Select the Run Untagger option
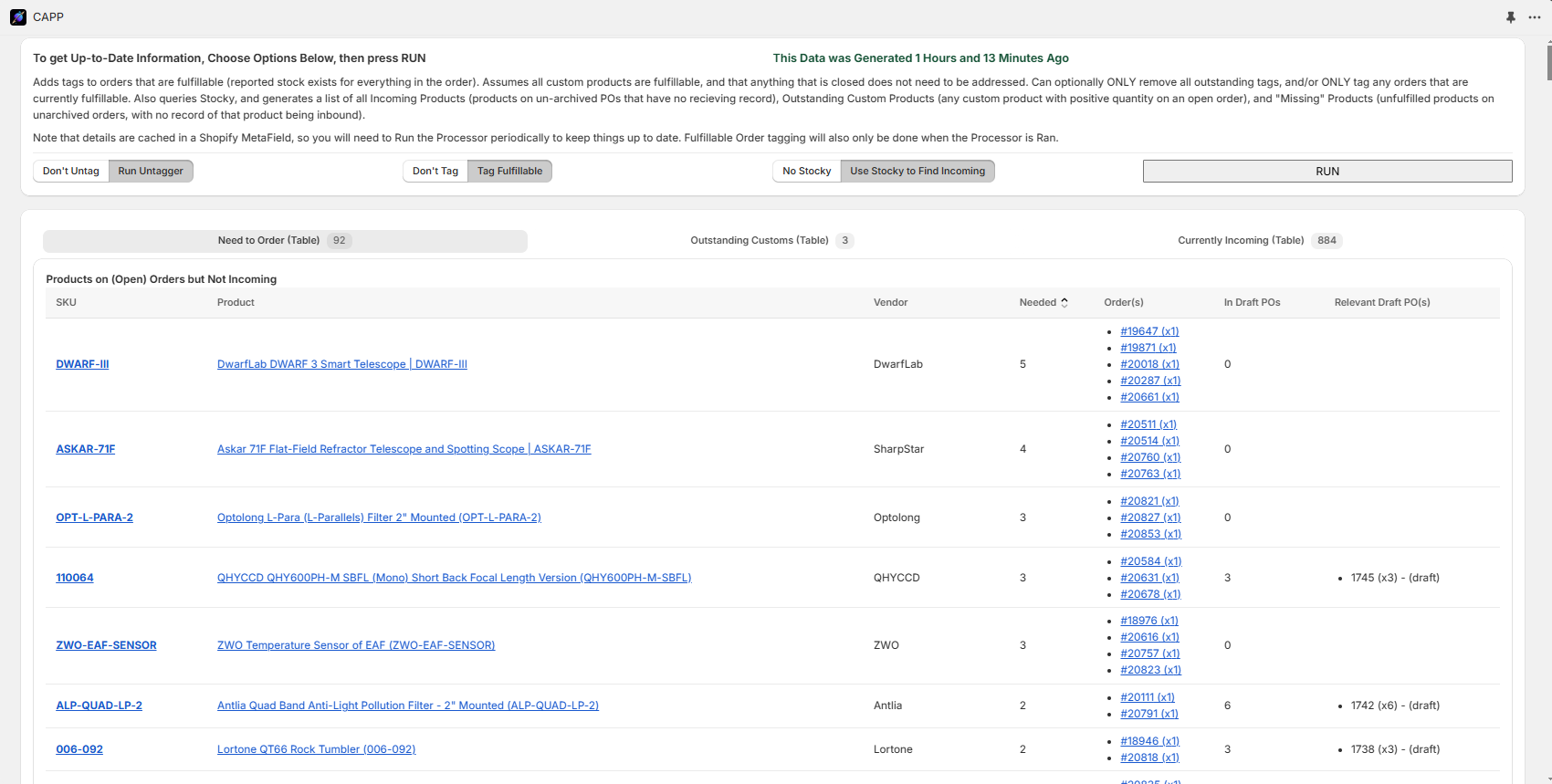The height and width of the screenshot is (784, 1552). tap(151, 172)
